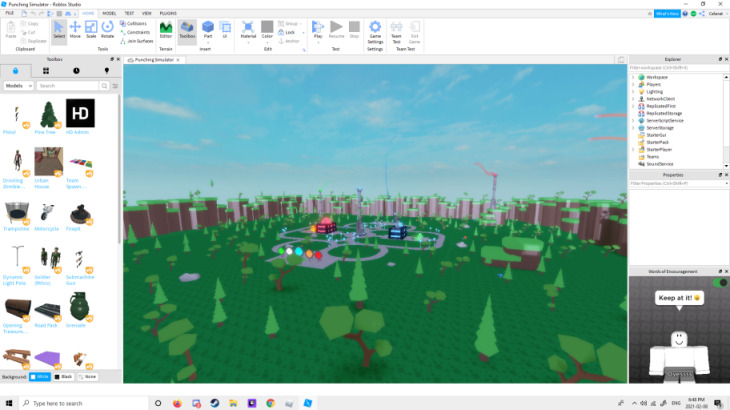Open the Toolbox Recent tab
Image resolution: width=730 pixels, height=410 pixels.
(76, 71)
